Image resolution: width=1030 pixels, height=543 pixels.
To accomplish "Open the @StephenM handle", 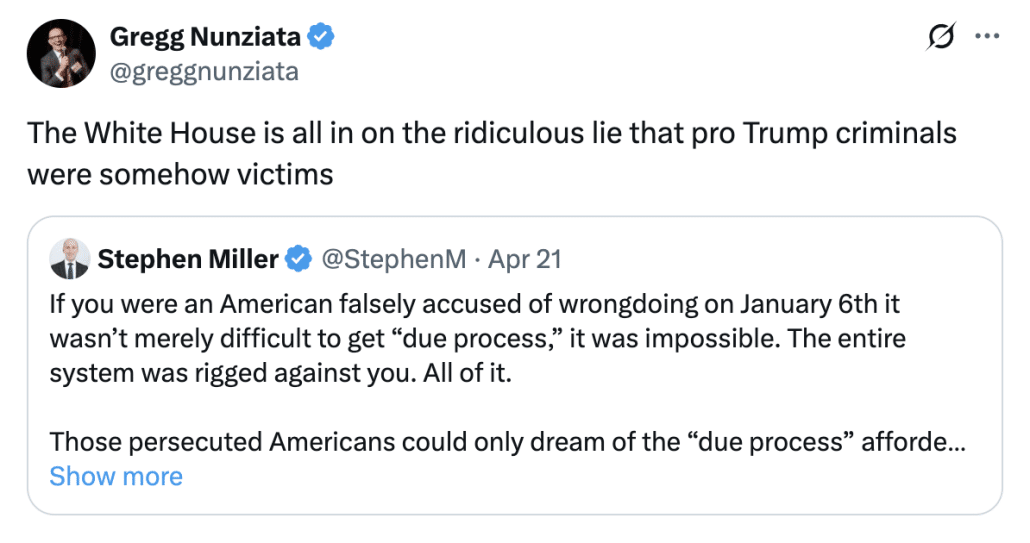I will [x=393, y=259].
